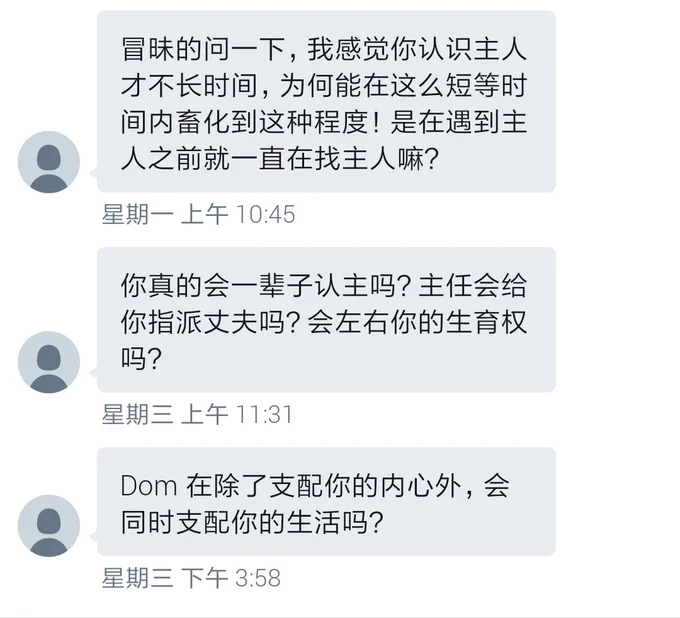Click bubble tail of the third message
The width and height of the screenshot is (680, 618).
tap(93, 537)
